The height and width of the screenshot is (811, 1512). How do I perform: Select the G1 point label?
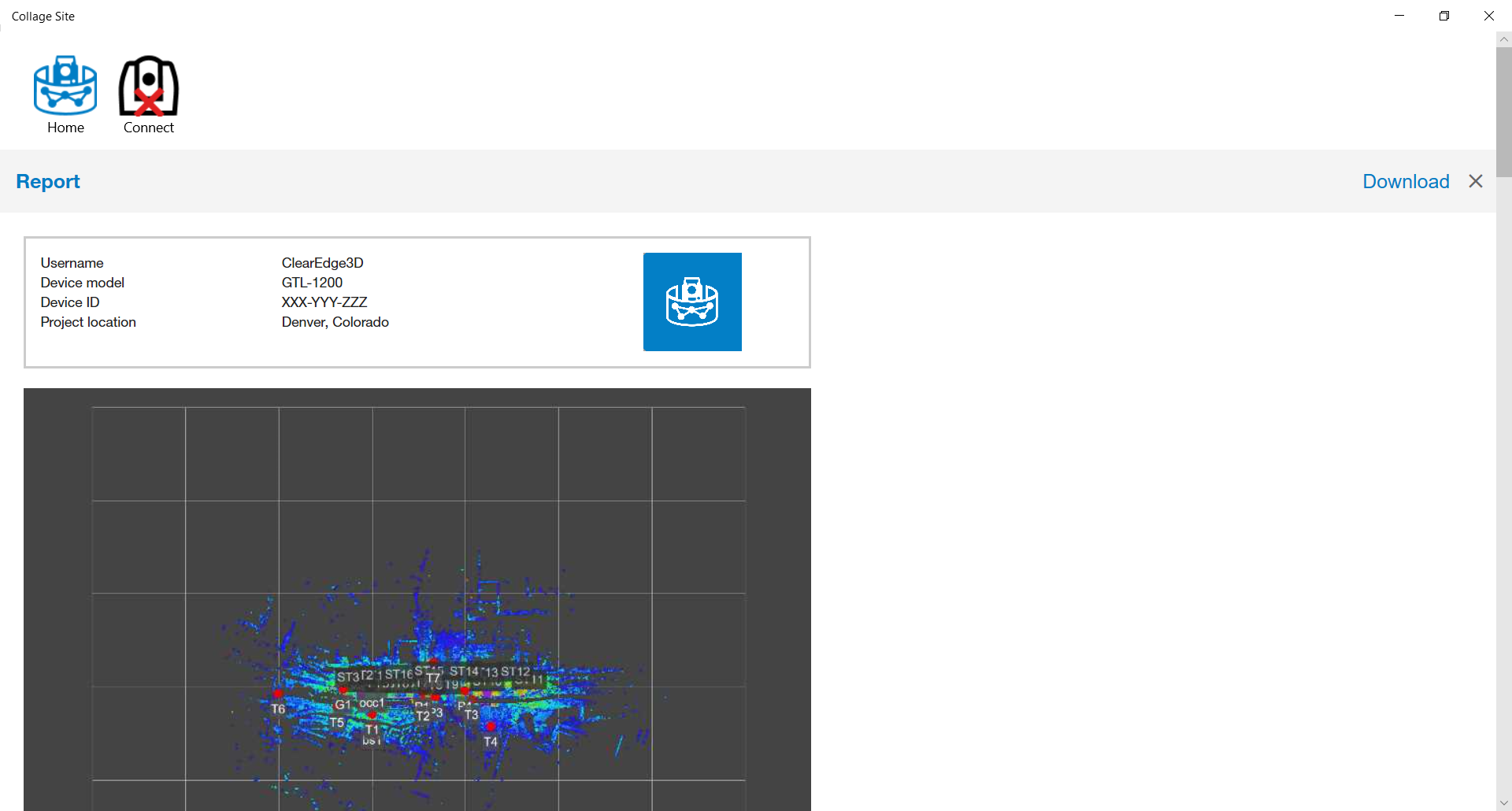pyautogui.click(x=343, y=705)
